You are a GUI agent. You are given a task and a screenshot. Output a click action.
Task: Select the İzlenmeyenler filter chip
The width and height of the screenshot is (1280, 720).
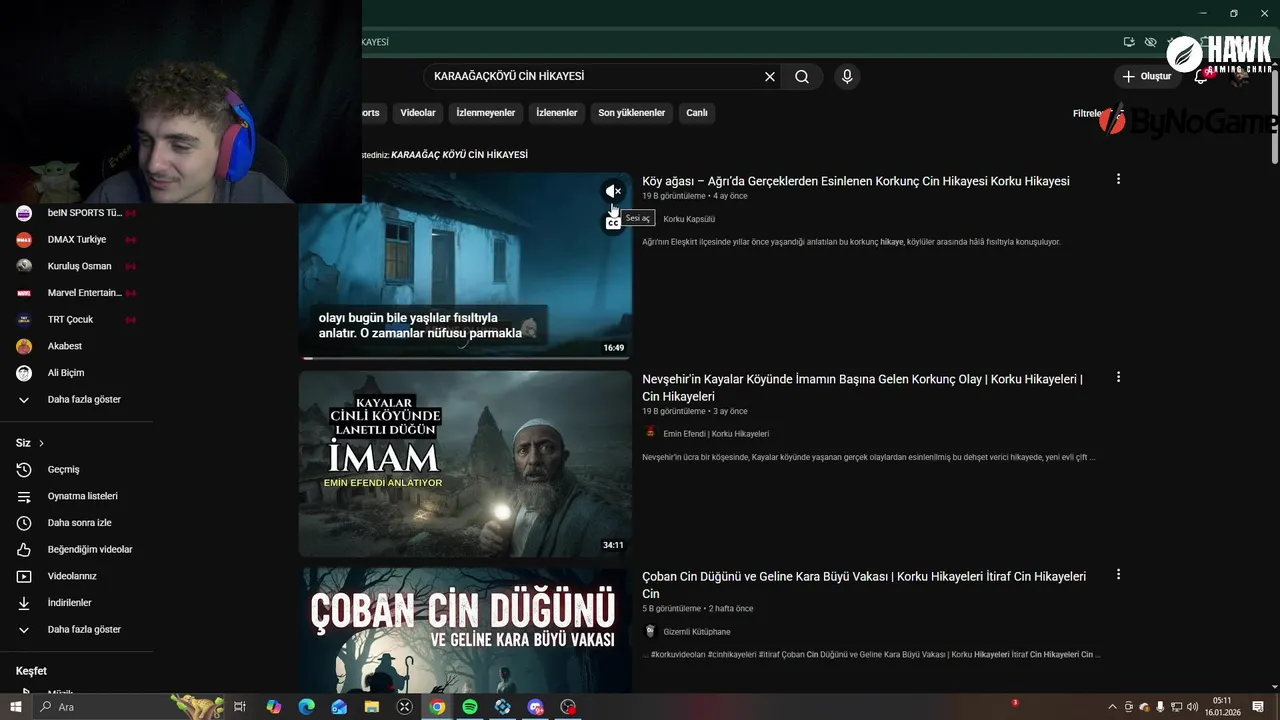(486, 113)
